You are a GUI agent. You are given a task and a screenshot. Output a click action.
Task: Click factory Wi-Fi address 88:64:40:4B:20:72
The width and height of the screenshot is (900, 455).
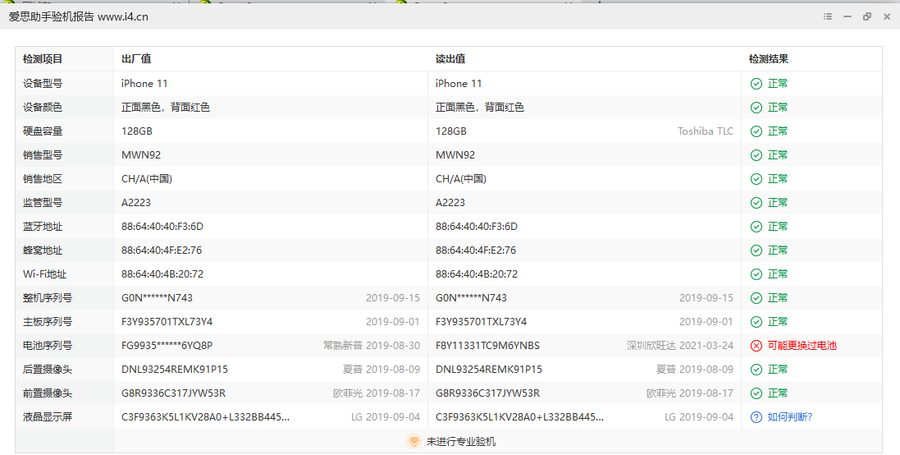[x=162, y=274]
